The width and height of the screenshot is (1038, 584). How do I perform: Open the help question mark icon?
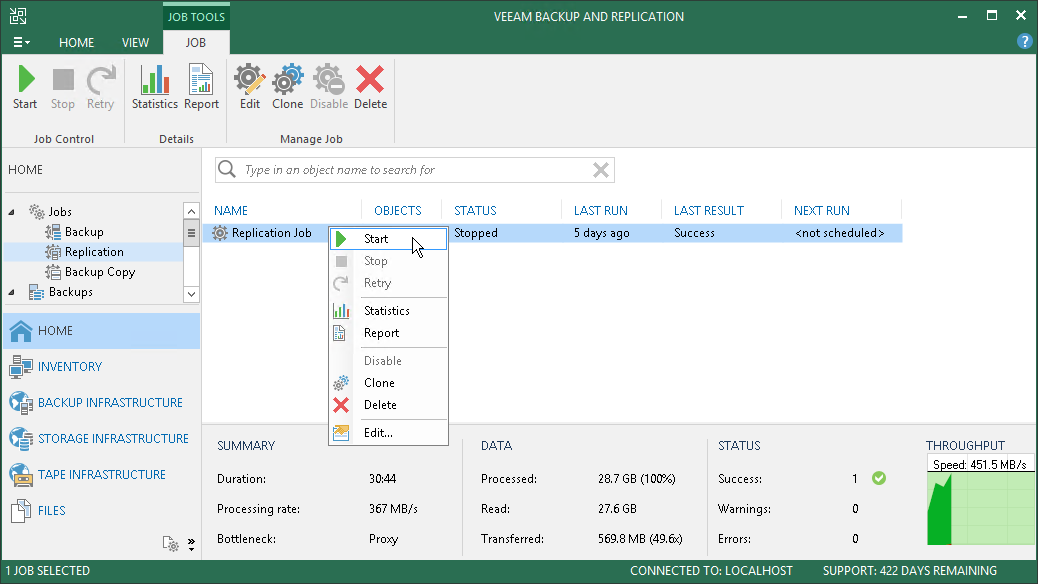1024,42
